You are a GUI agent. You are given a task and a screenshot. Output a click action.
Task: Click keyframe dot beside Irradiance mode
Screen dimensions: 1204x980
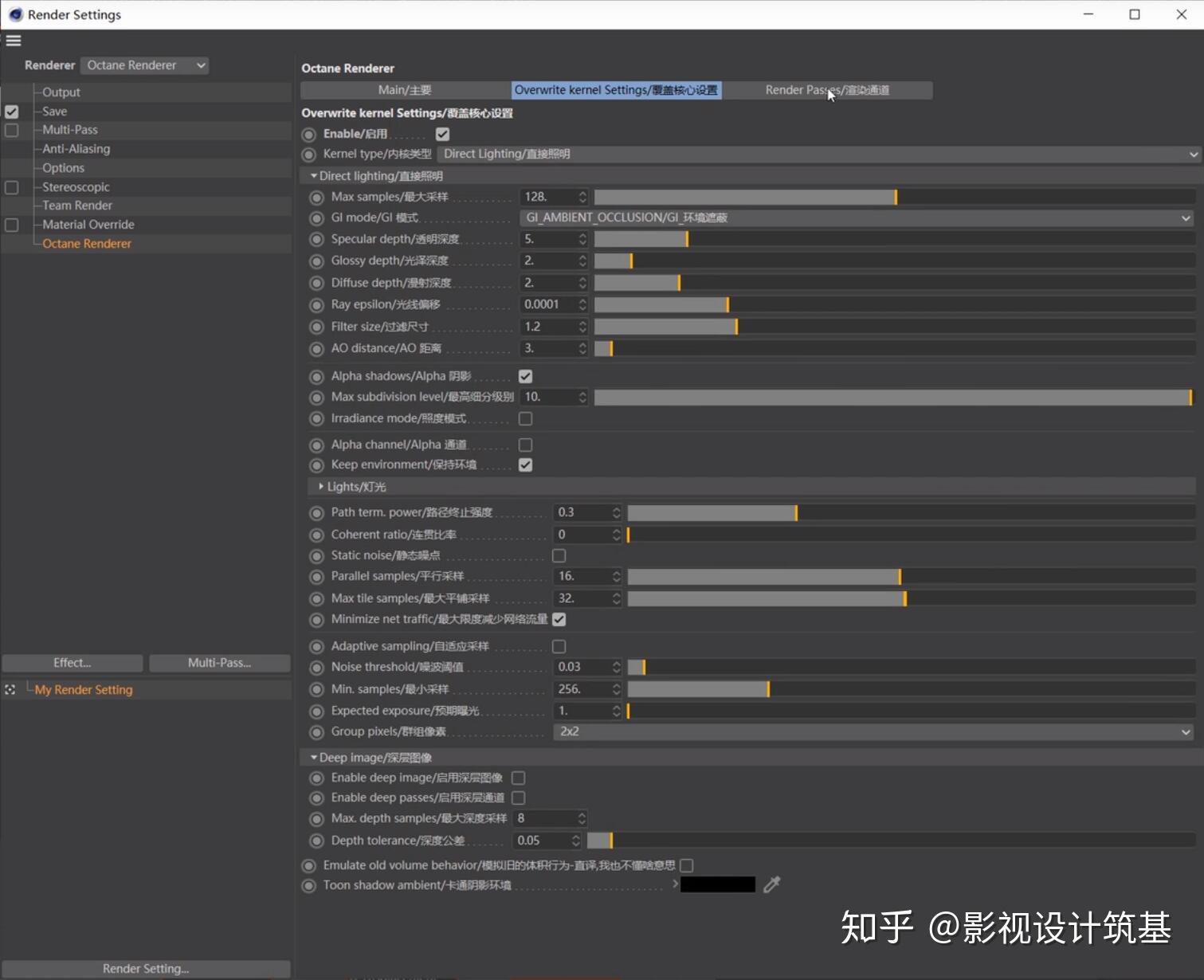point(316,419)
